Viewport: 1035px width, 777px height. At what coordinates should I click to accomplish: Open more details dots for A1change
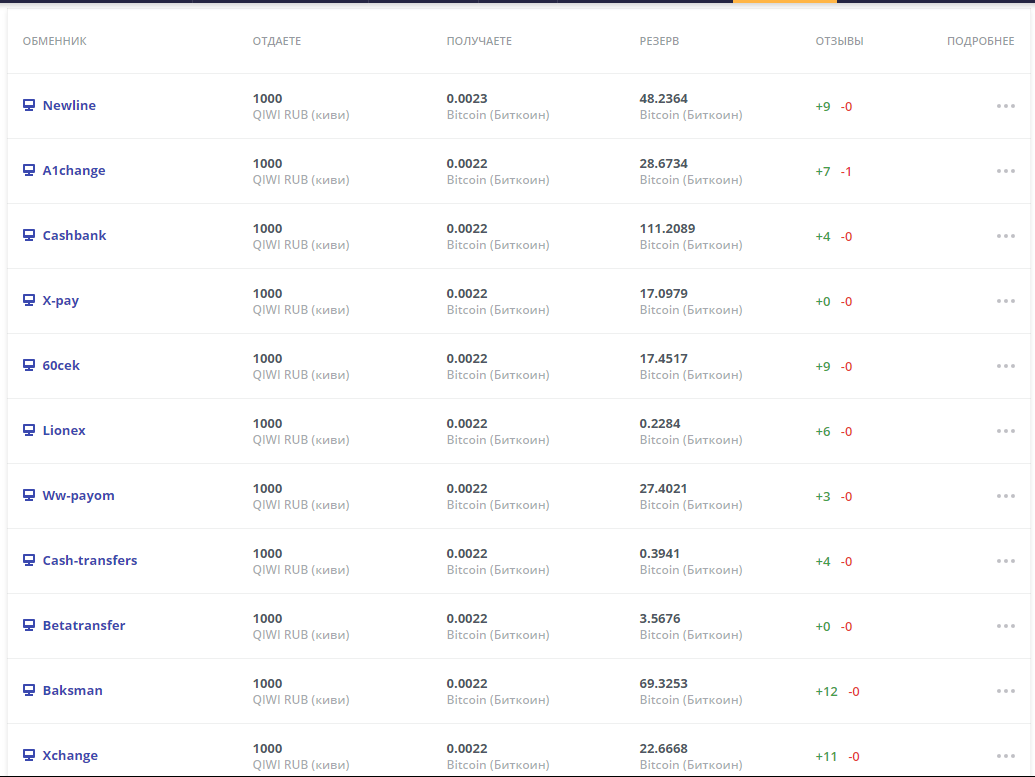point(1005,171)
